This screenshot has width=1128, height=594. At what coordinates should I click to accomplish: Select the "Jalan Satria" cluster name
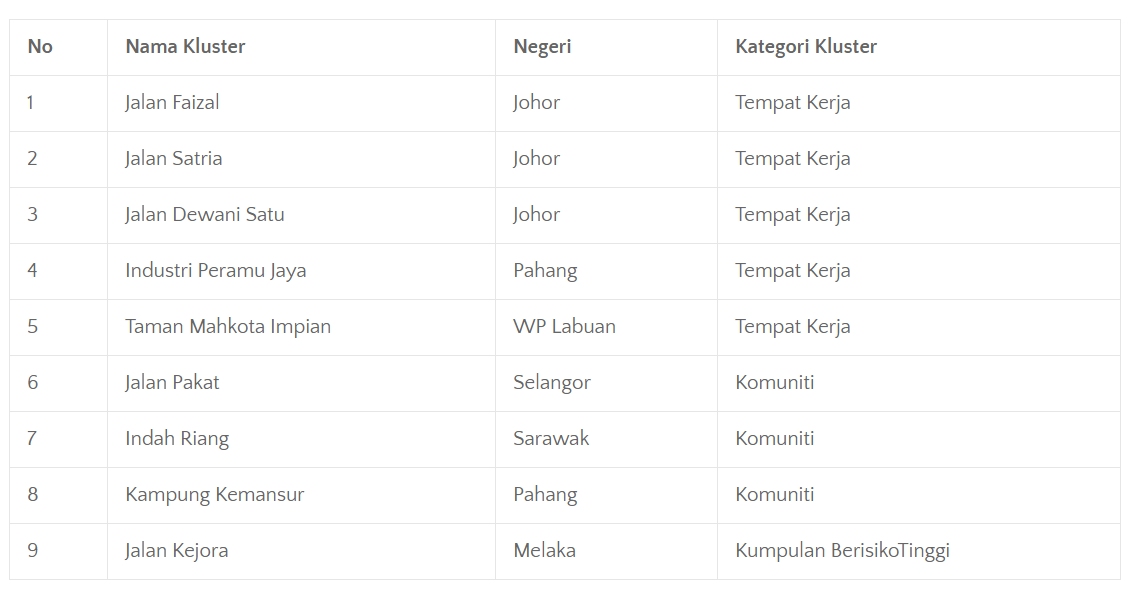[173, 159]
